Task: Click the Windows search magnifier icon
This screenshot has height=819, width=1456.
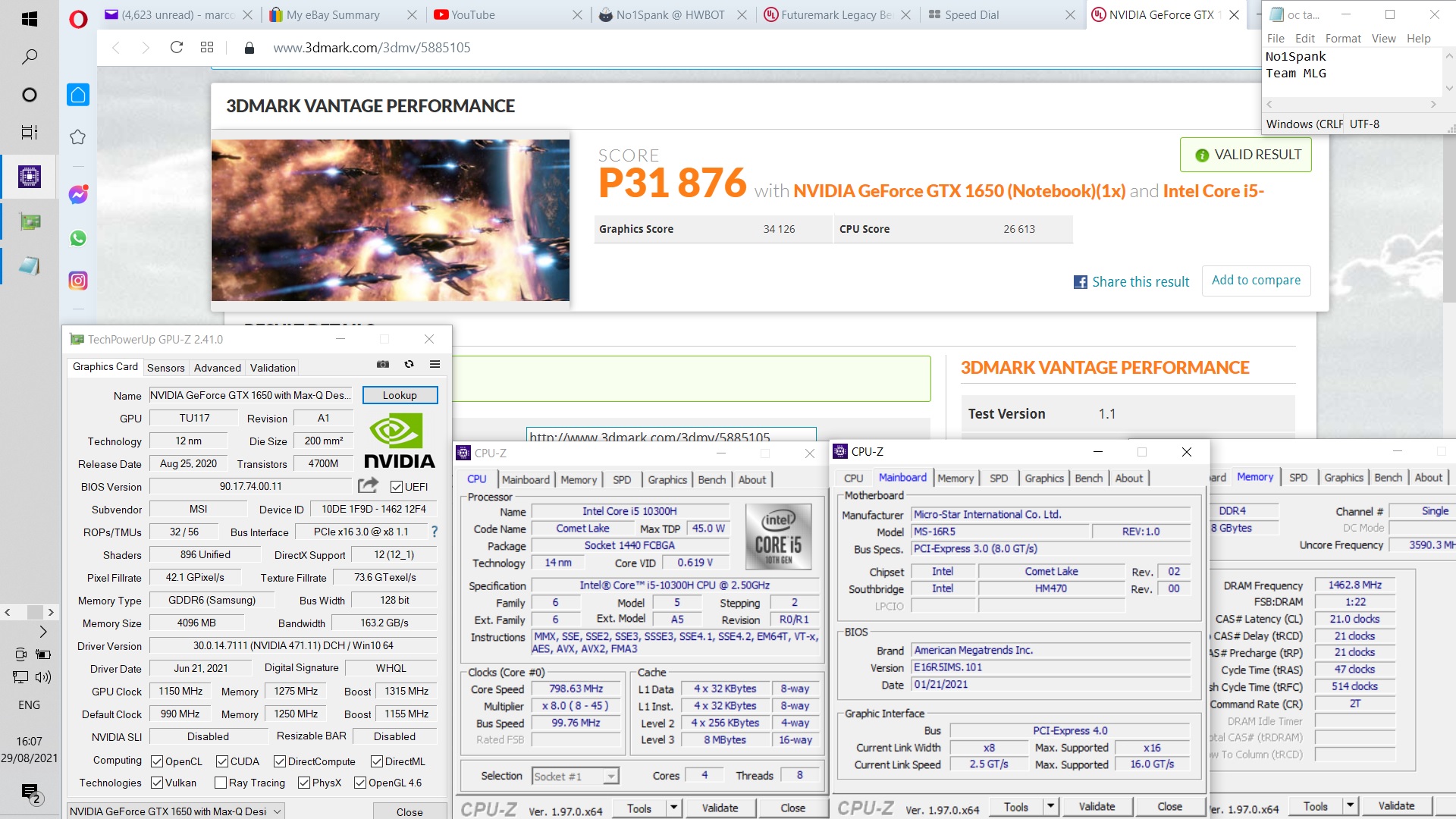Action: click(30, 57)
